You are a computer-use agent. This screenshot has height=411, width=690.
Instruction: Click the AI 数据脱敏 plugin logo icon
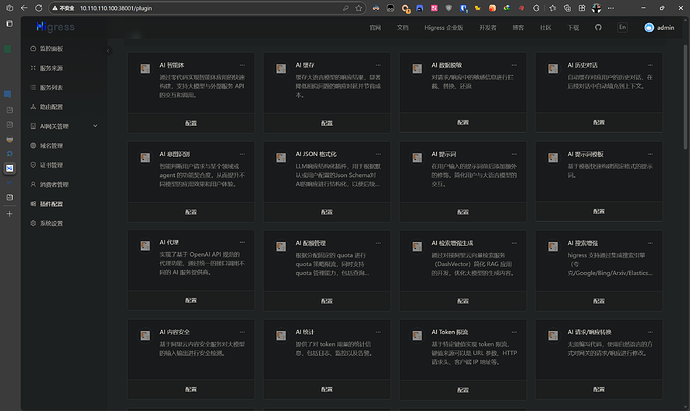(x=417, y=69)
